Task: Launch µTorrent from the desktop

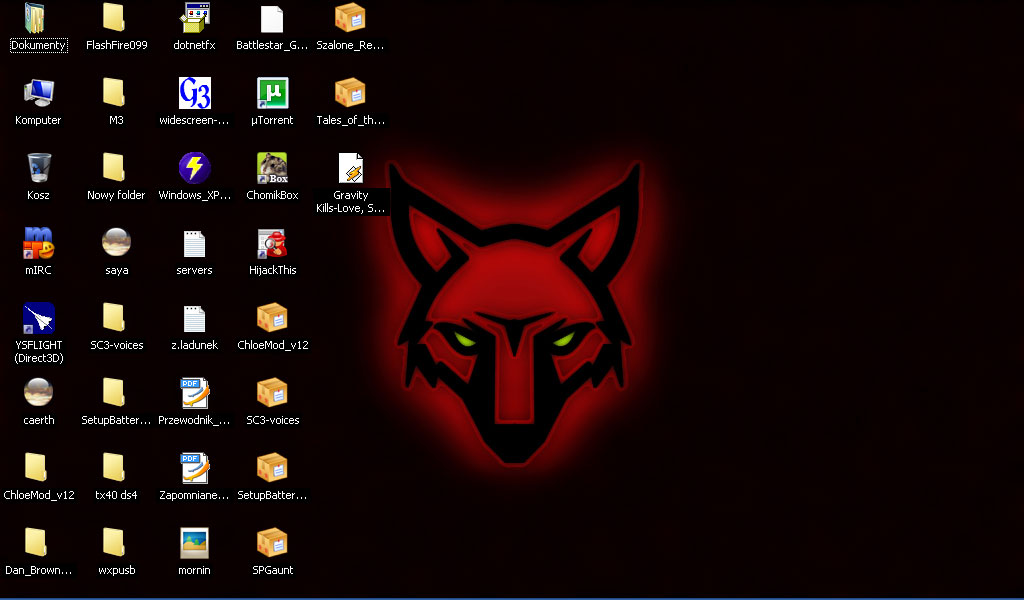Action: (272, 93)
